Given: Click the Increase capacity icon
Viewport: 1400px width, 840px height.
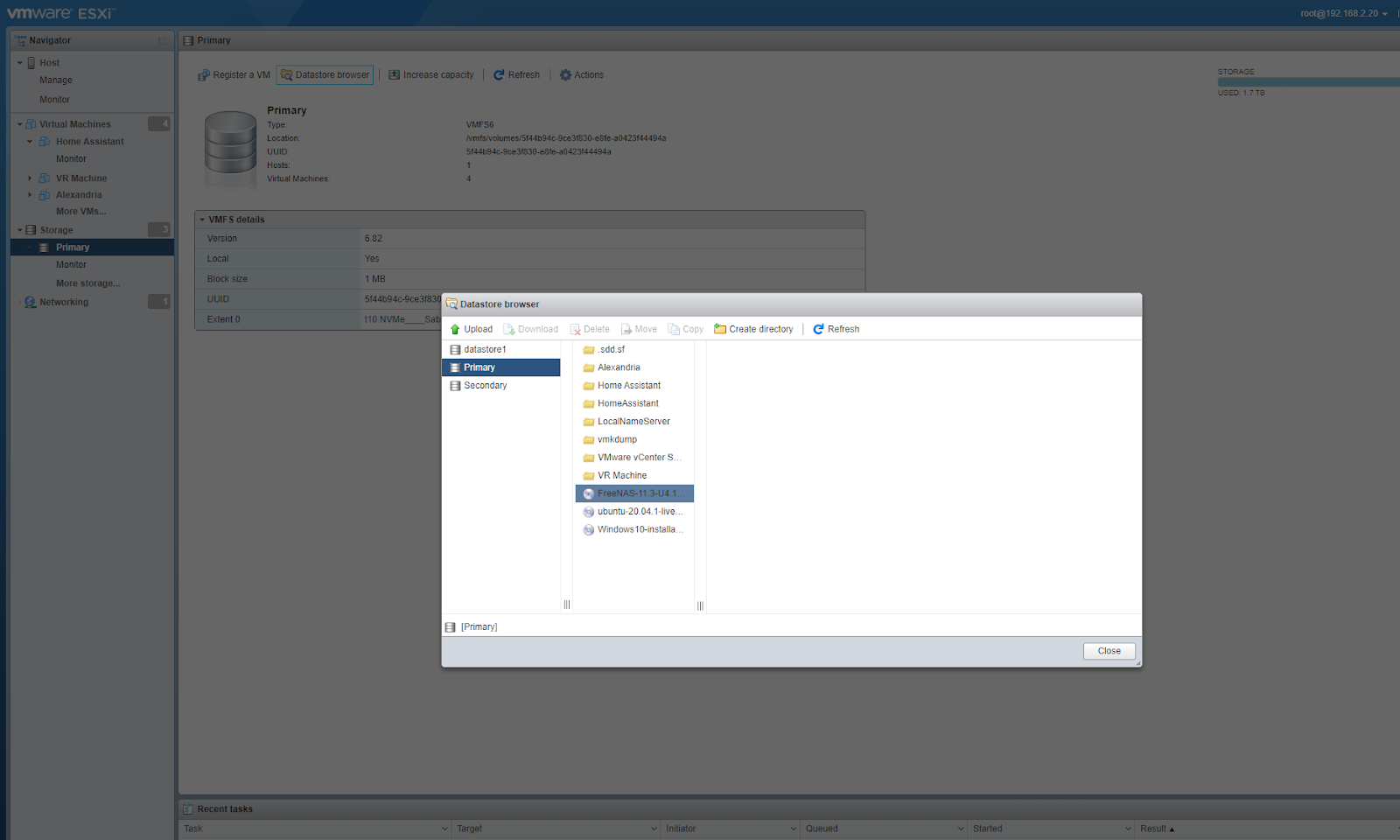Looking at the screenshot, I should pos(395,75).
